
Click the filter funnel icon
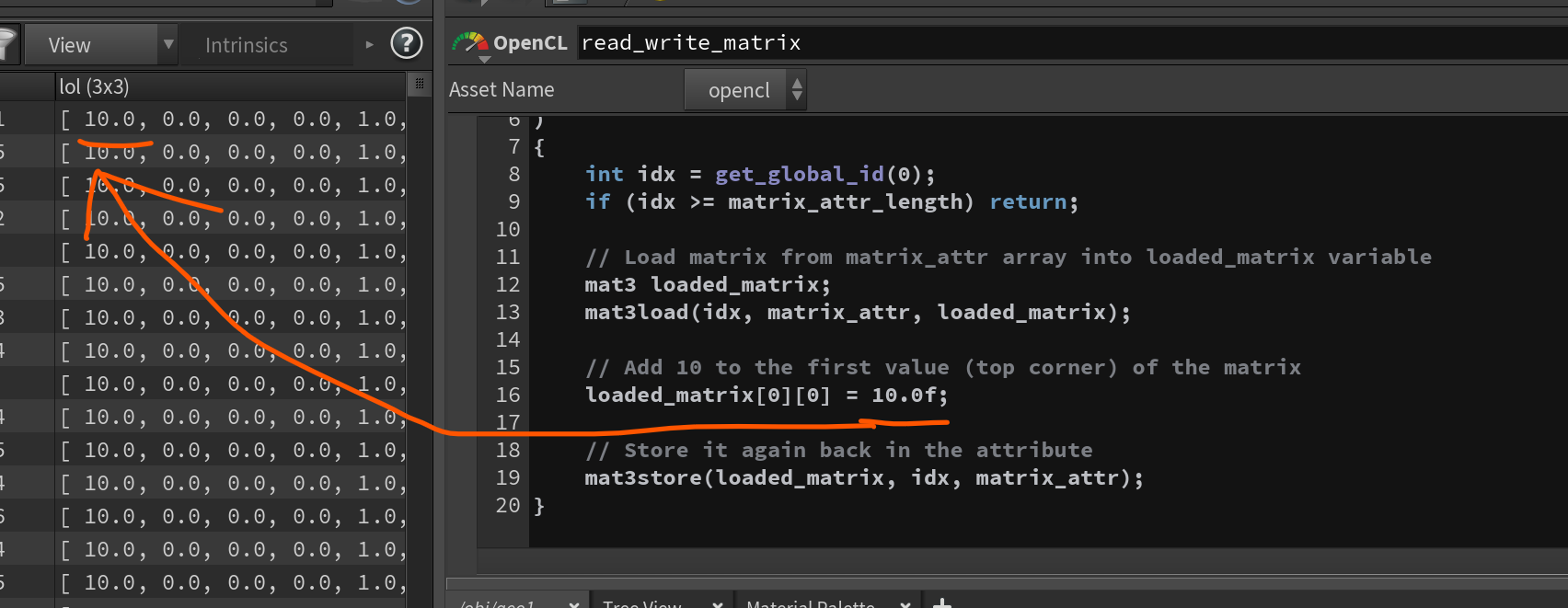(x=6, y=44)
